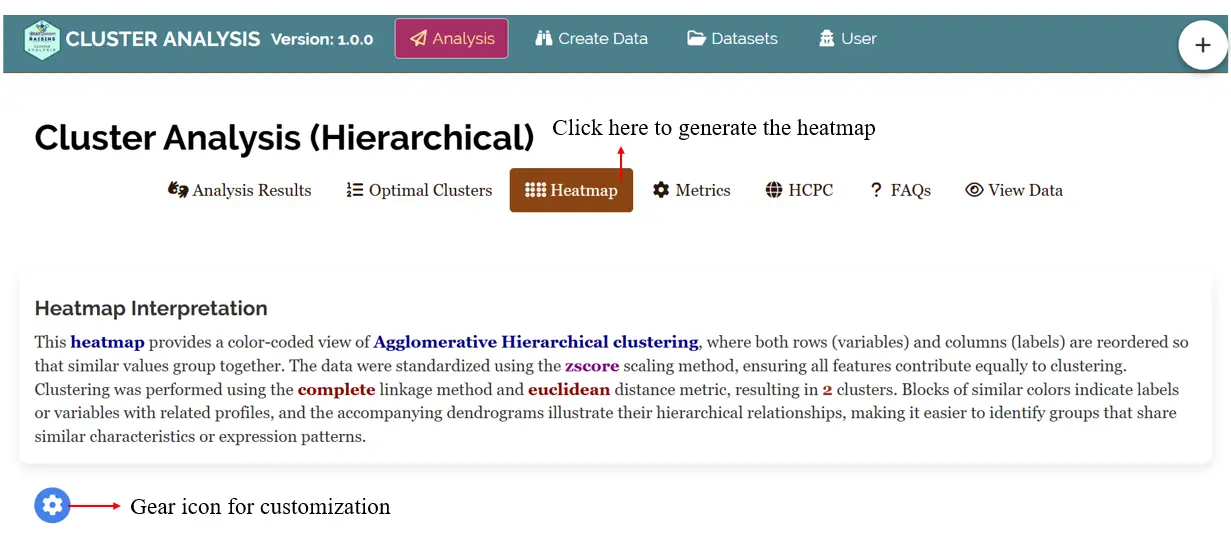
Task: Click the open folder Datasets icon
Action: [696, 39]
